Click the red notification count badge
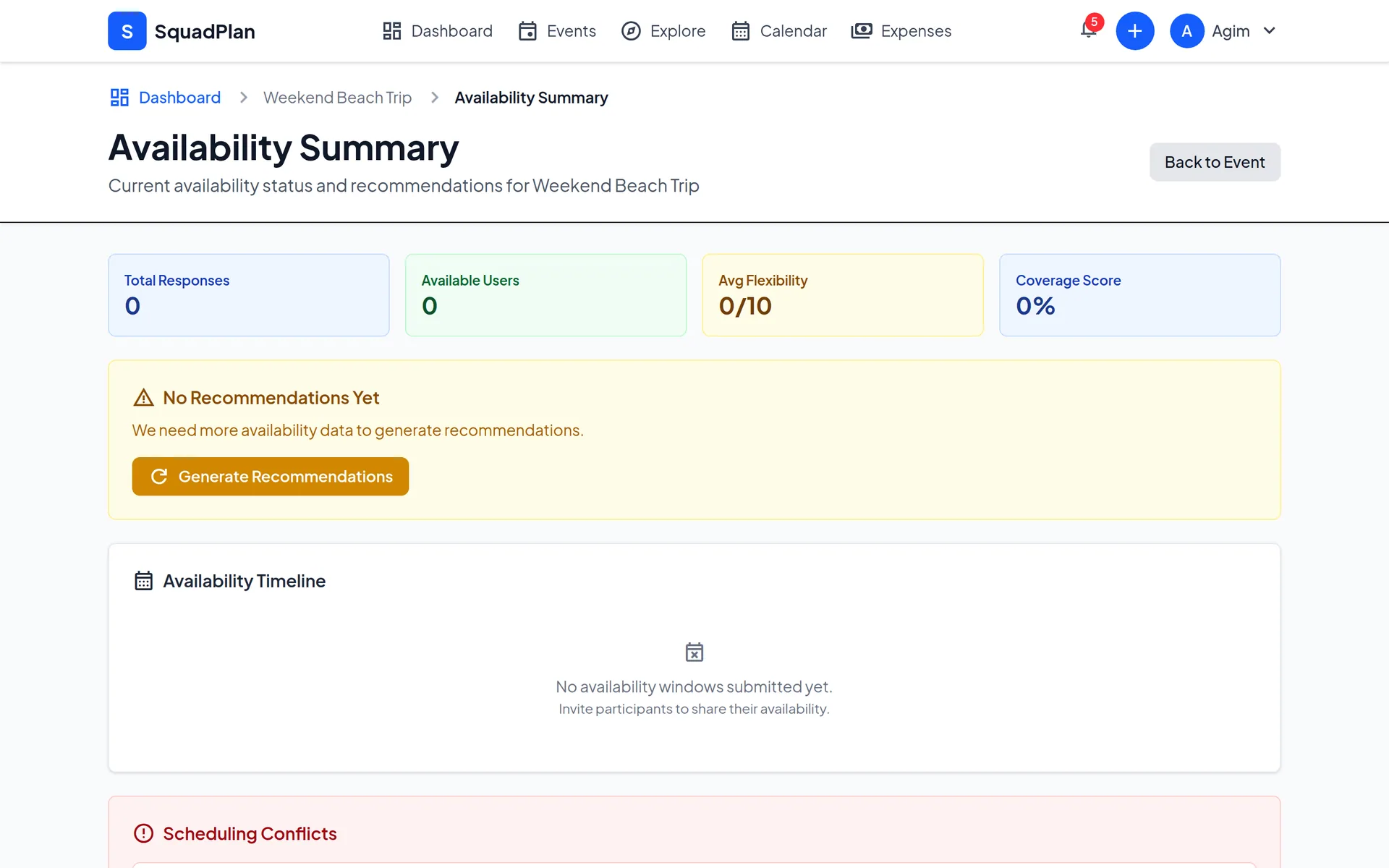 click(x=1094, y=22)
